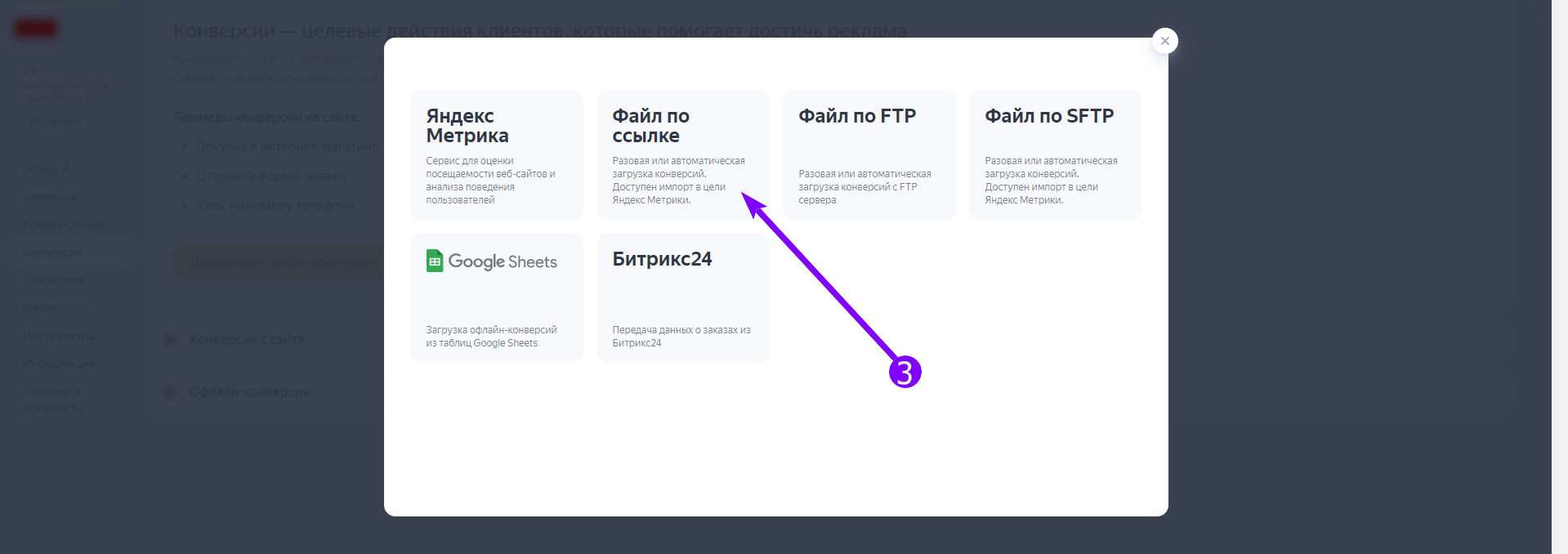
Task: Expand the Офлайн-конверсии section
Action: tap(249, 392)
